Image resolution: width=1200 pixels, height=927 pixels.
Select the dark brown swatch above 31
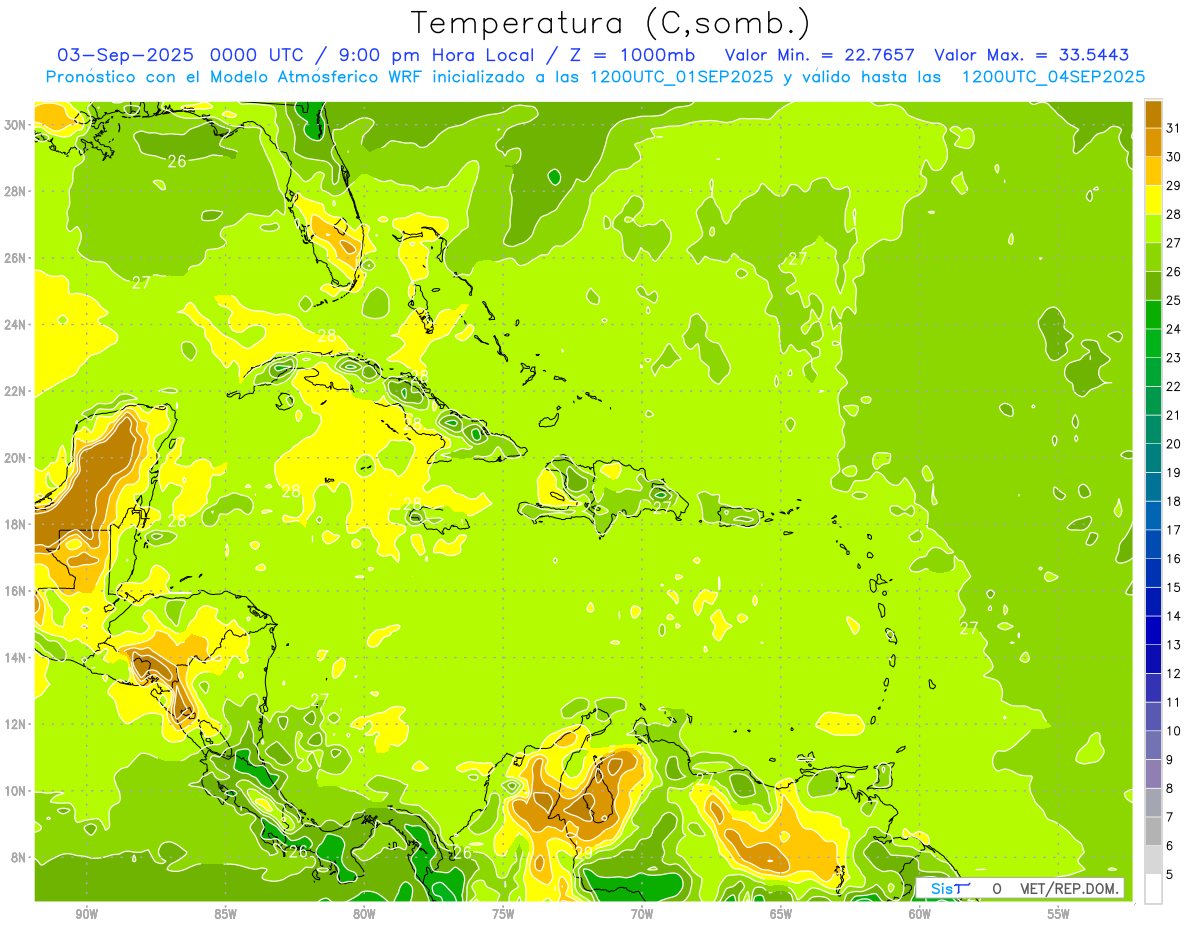1153,114
